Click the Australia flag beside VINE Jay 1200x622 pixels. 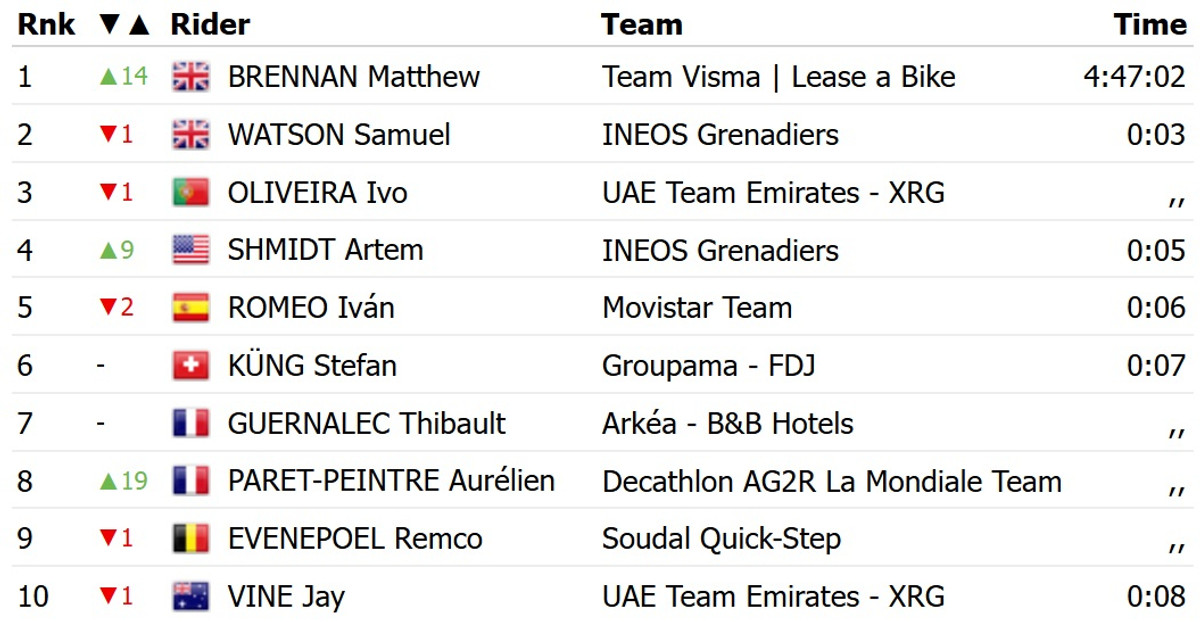190,597
